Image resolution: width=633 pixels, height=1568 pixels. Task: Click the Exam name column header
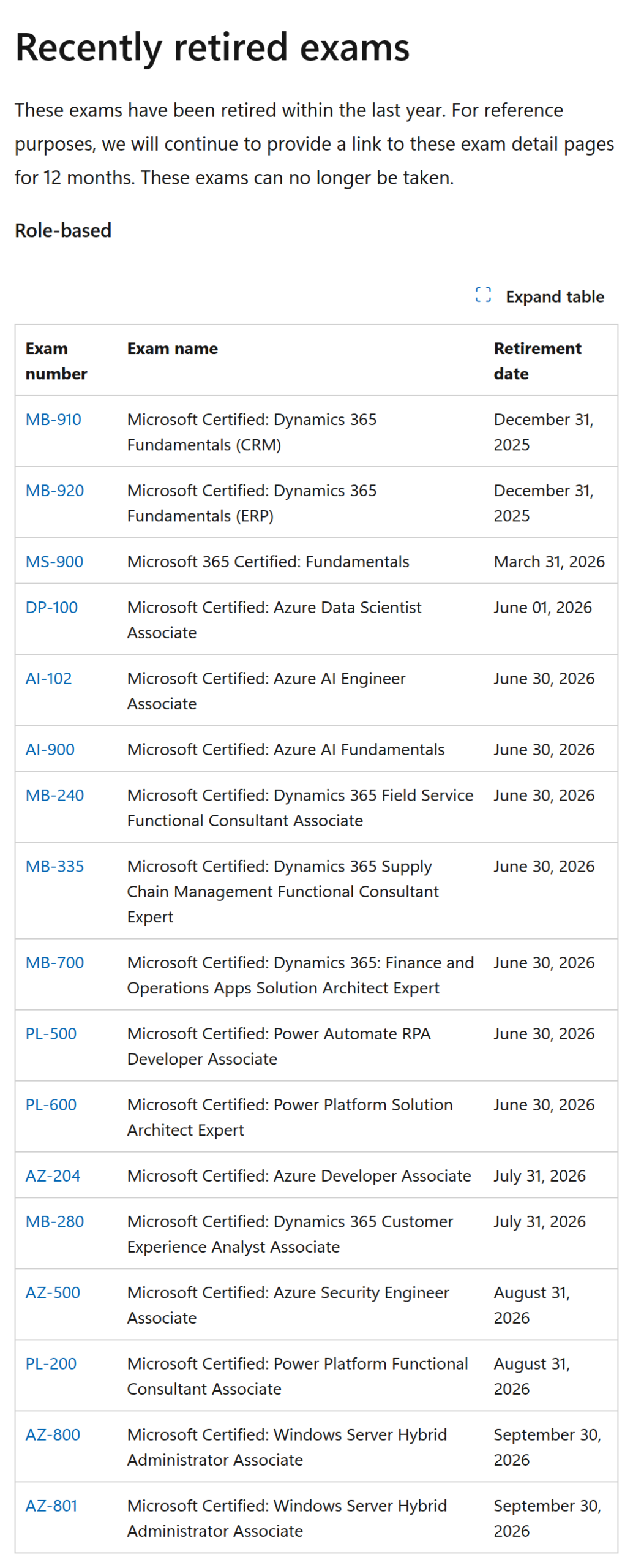(173, 348)
